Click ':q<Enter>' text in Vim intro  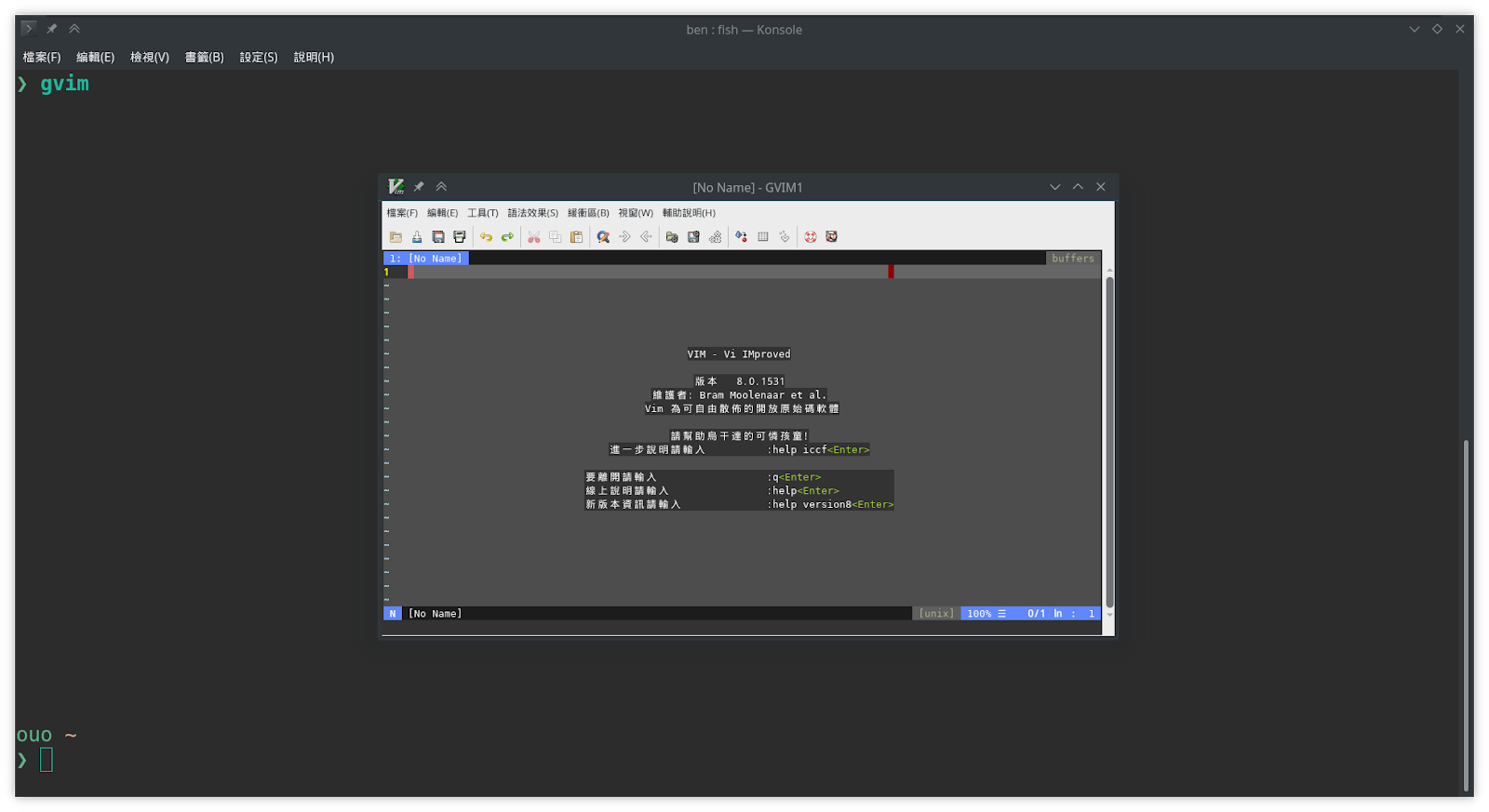click(794, 477)
